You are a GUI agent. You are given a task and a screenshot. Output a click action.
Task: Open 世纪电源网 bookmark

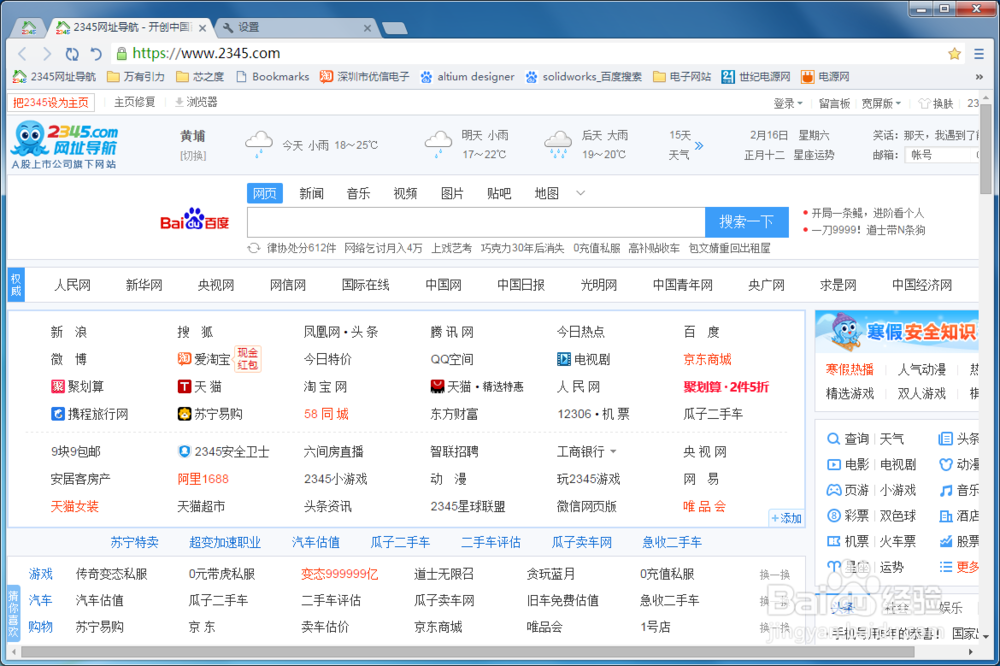click(756, 77)
